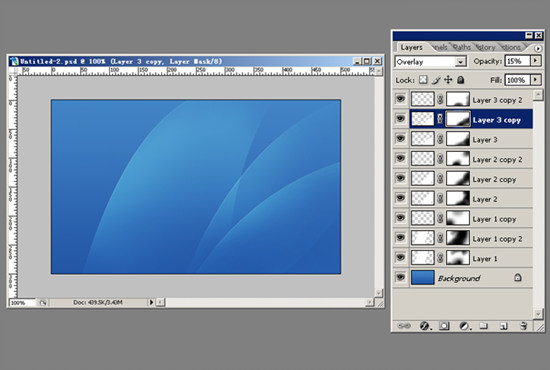
Task: Select the Layer 1 mask thumbnail
Action: coord(458,258)
